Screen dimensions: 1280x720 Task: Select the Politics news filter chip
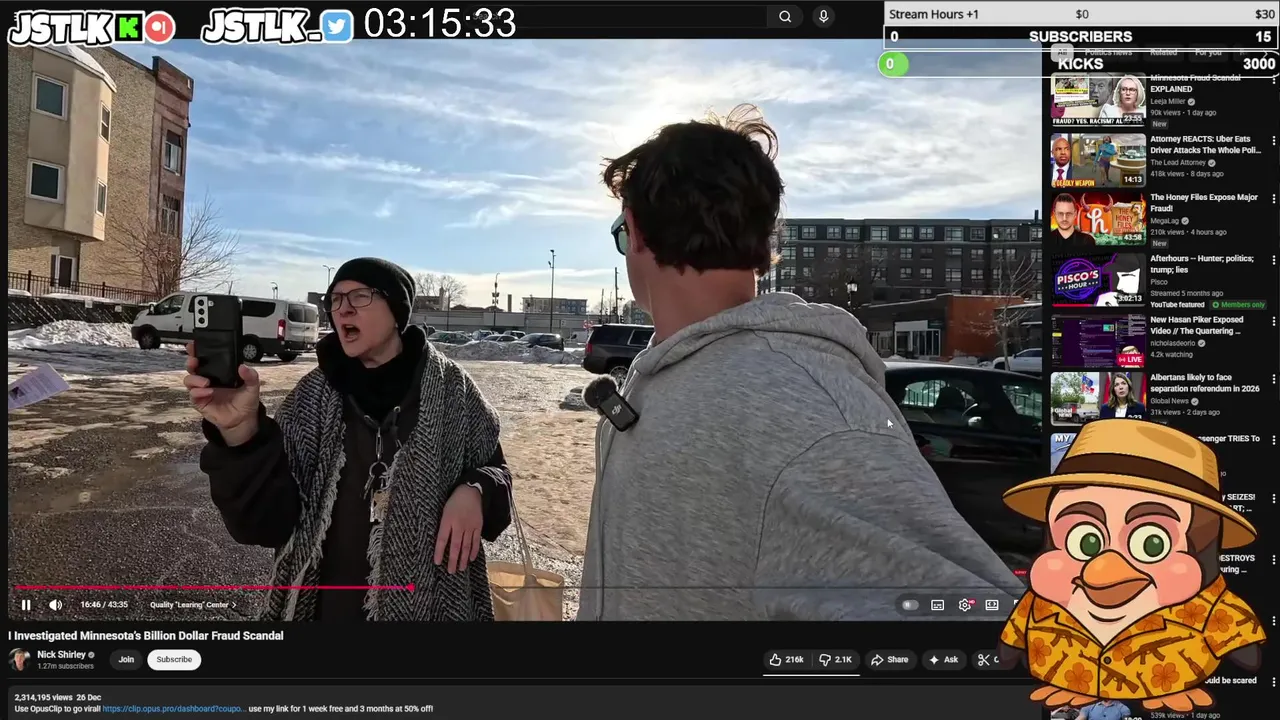click(x=1108, y=52)
